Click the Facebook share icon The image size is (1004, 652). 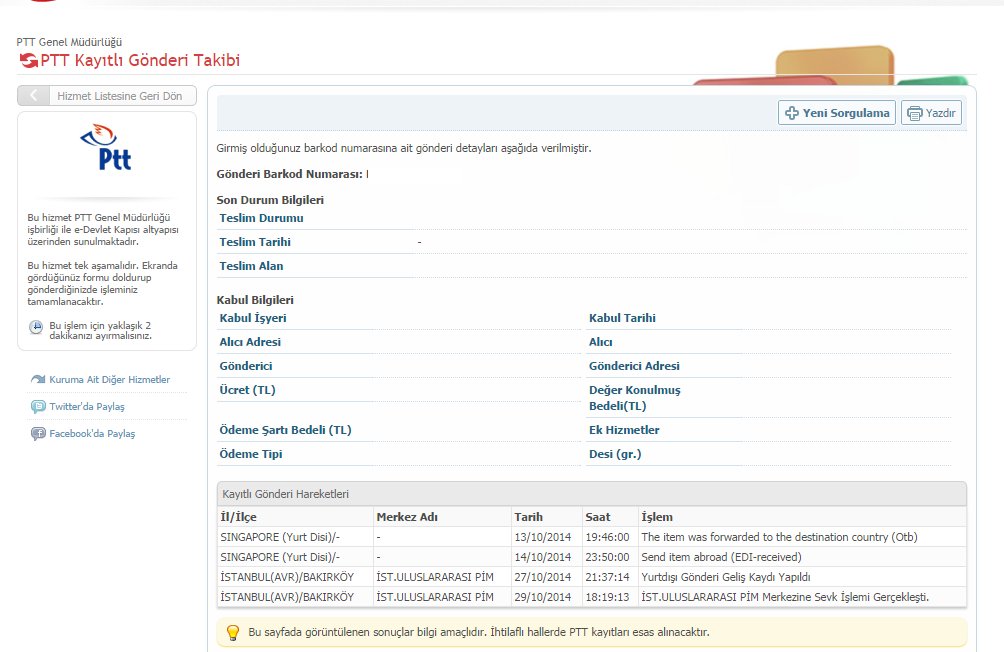click(x=38, y=434)
